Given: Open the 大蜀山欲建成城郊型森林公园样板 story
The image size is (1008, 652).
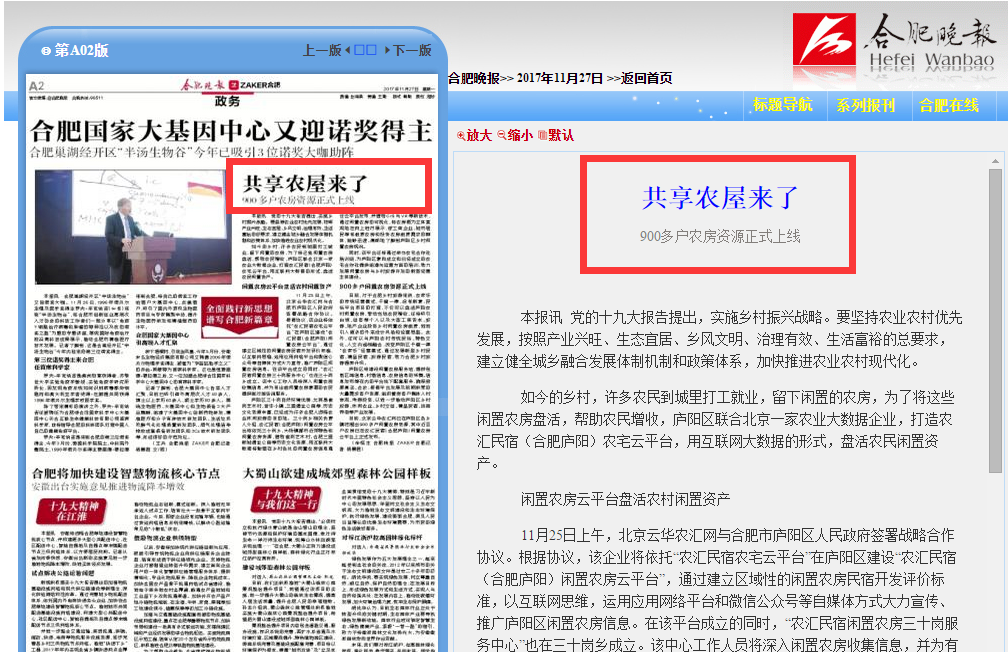Looking at the screenshot, I should click(x=337, y=473).
